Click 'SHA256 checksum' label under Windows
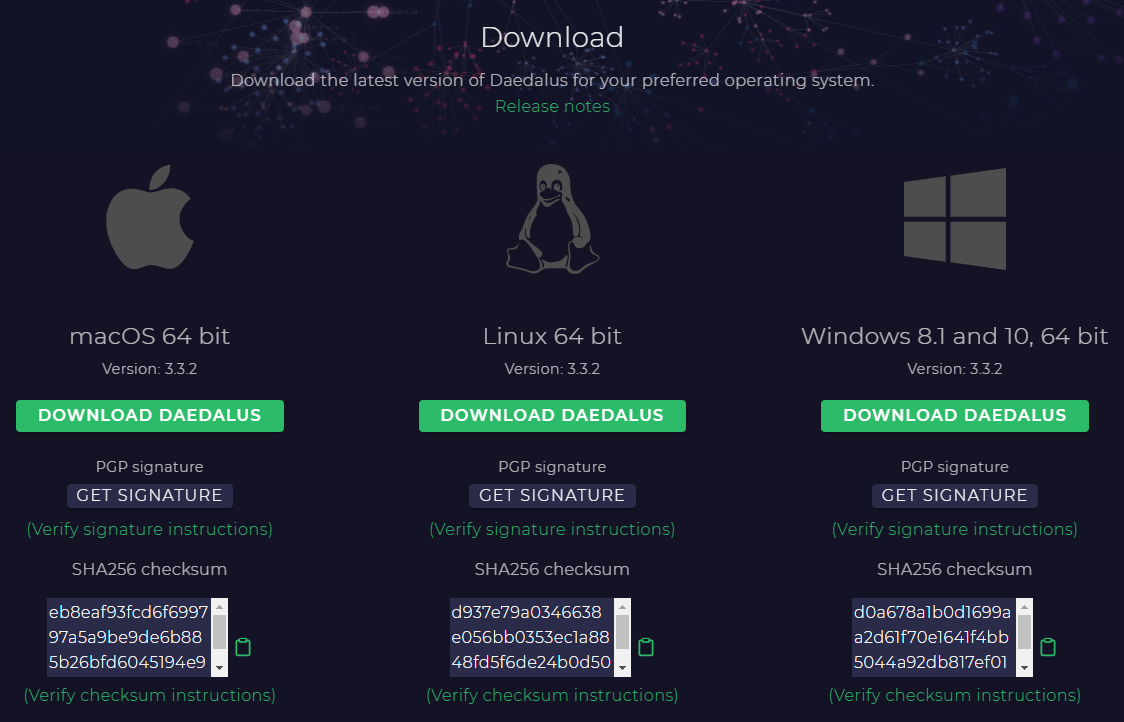This screenshot has height=722, width=1124. (x=955, y=569)
